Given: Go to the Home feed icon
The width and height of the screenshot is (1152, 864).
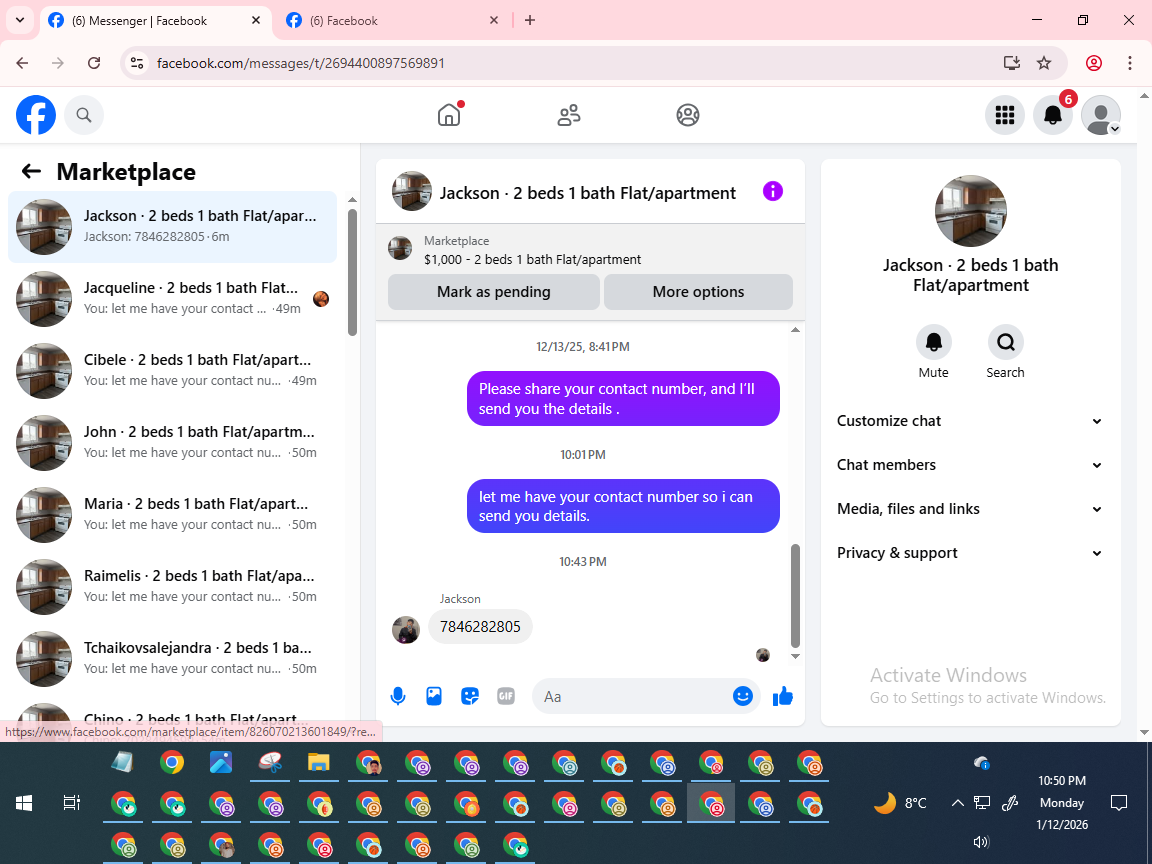Looking at the screenshot, I should 449,115.
